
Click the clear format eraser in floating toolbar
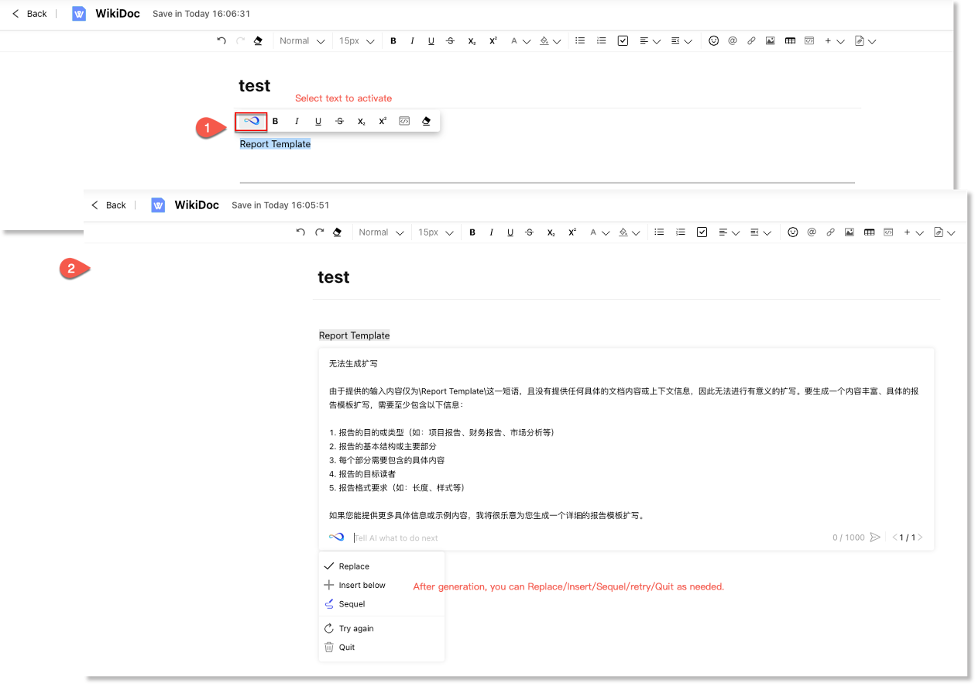[x=426, y=121]
